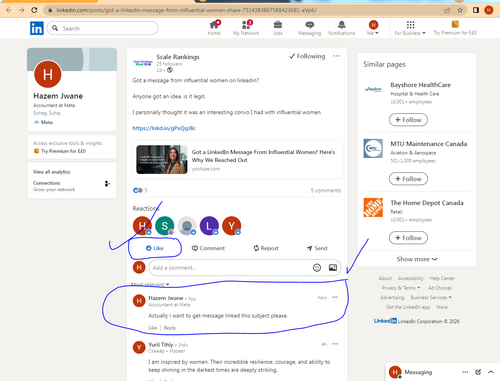Open Yurii Tihly's profile name
The width and height of the screenshot is (500, 381).
161,344
